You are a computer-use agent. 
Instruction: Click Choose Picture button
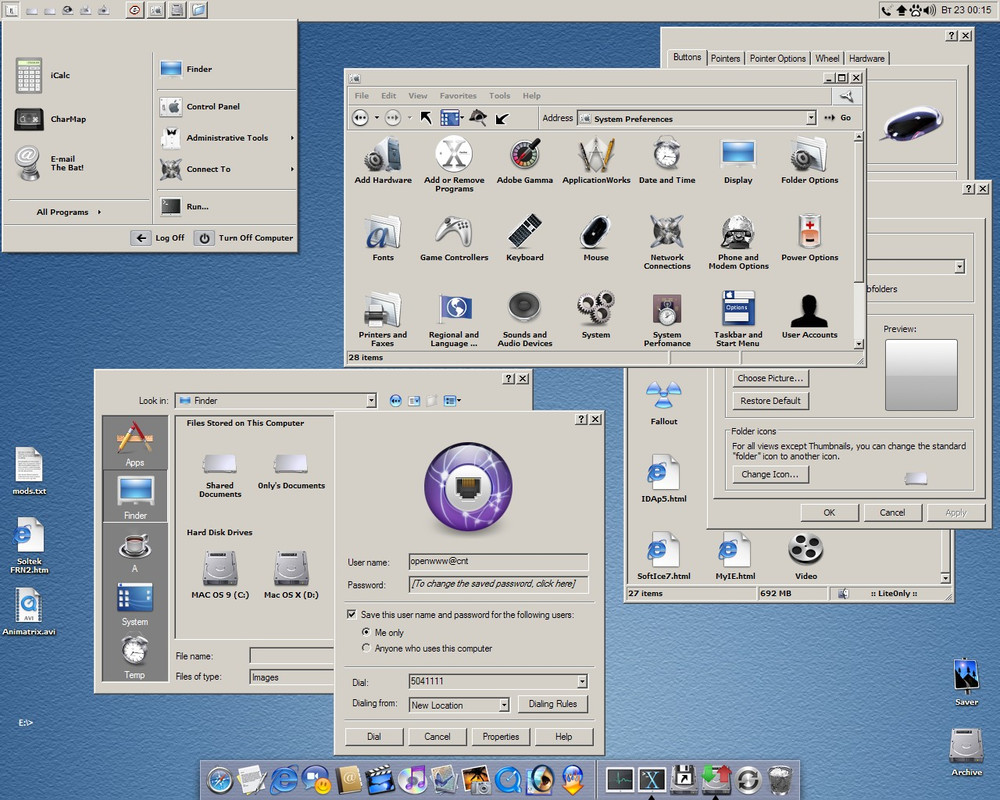[x=770, y=378]
